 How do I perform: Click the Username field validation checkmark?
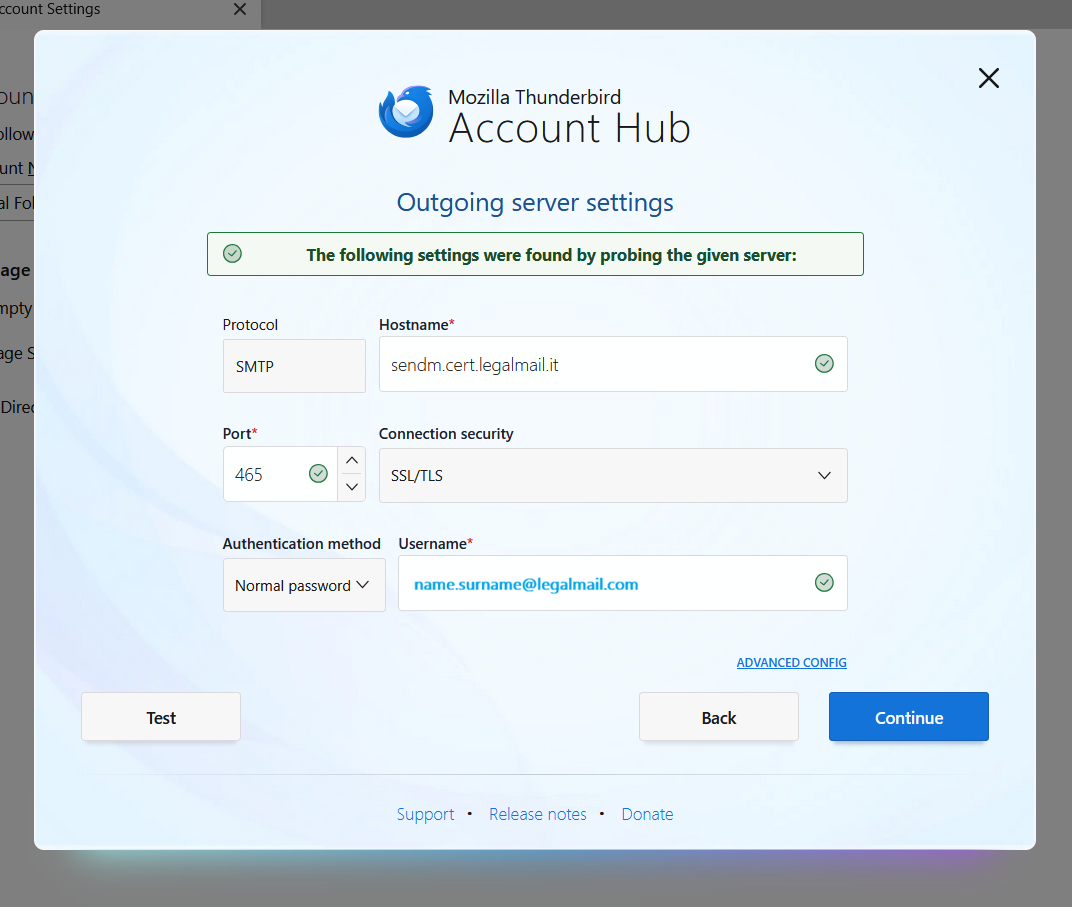point(824,582)
